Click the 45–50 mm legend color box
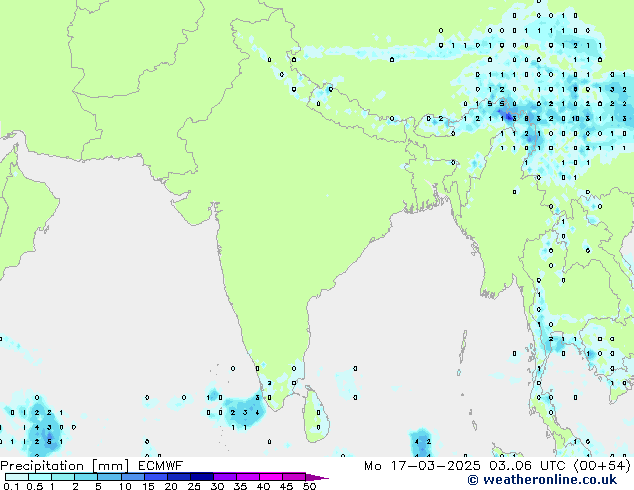This screenshot has height=490, width=634. click(294, 477)
